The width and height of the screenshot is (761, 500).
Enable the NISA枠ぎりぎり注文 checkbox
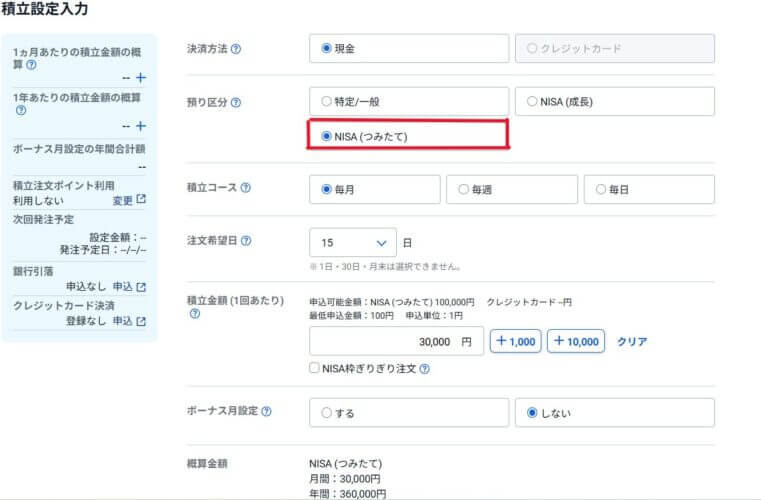point(316,369)
